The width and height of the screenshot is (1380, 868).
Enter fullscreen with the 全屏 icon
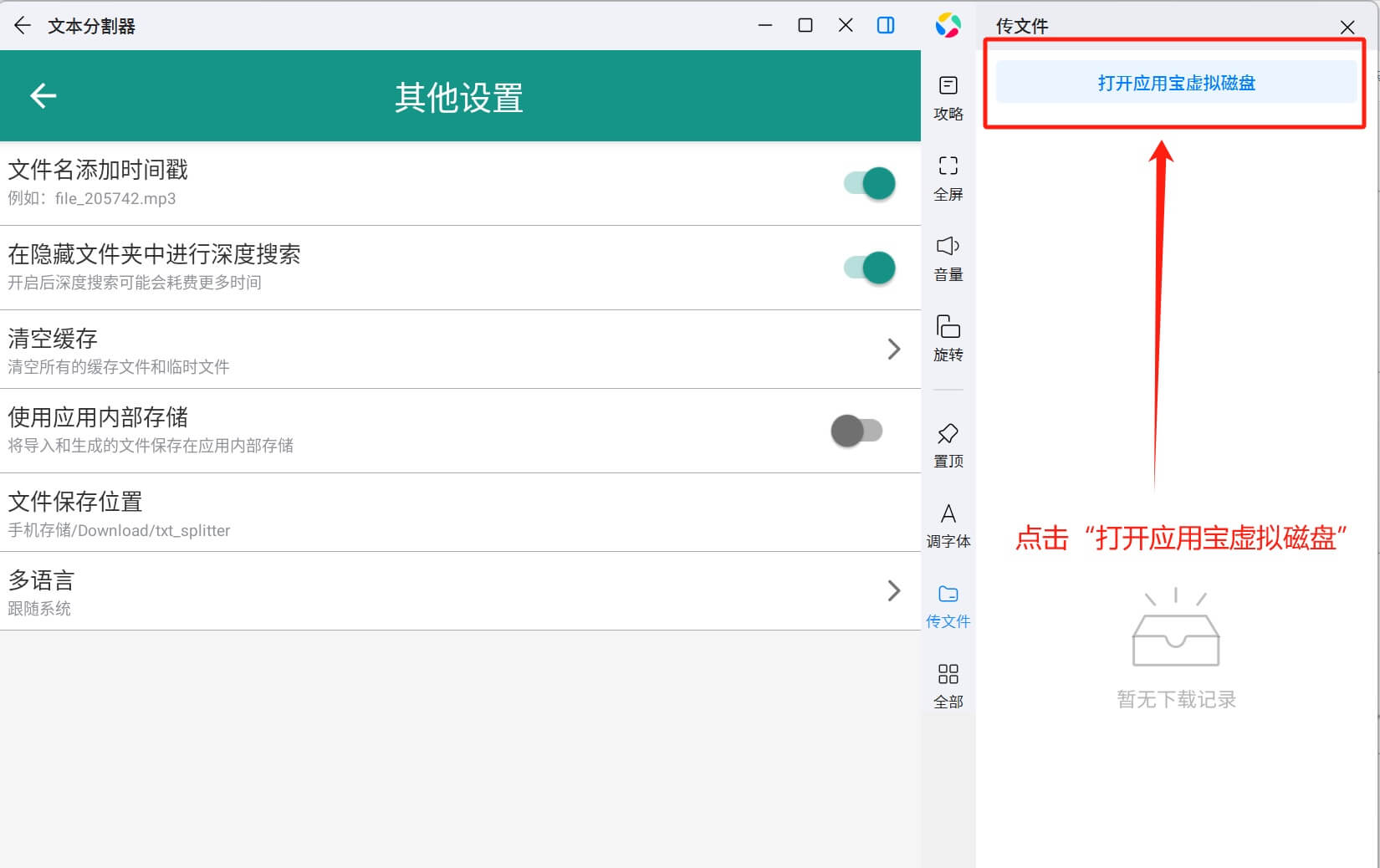point(948,177)
